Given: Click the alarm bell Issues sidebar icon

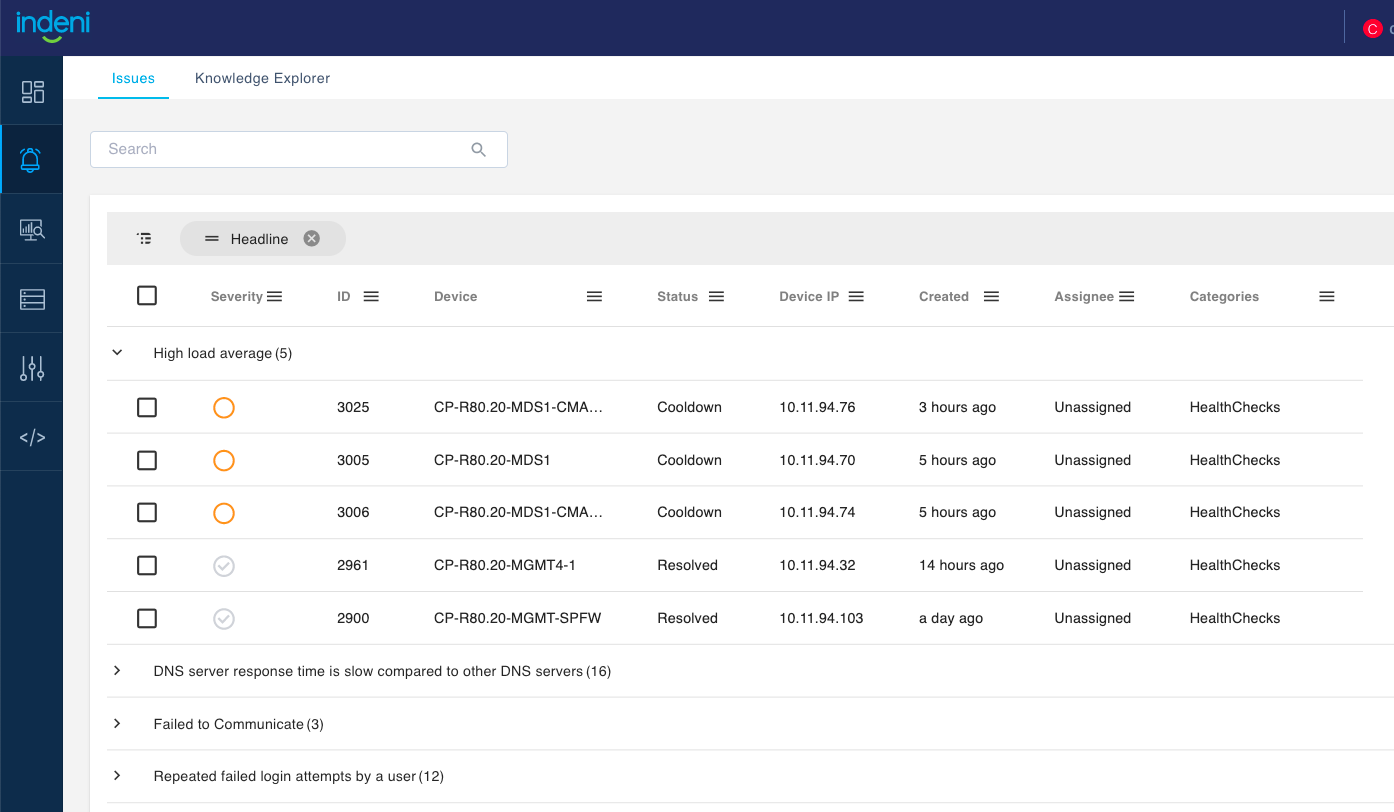Looking at the screenshot, I should 32,160.
